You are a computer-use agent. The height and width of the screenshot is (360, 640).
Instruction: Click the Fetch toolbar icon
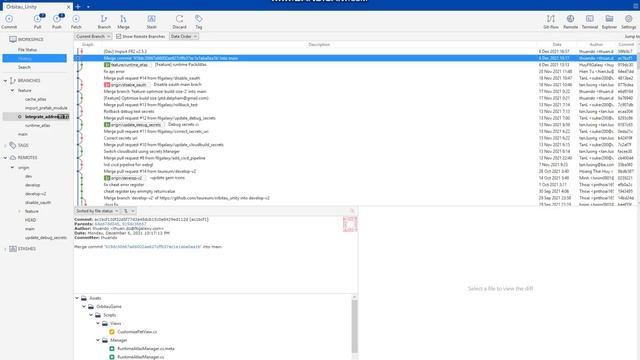pos(76,19)
